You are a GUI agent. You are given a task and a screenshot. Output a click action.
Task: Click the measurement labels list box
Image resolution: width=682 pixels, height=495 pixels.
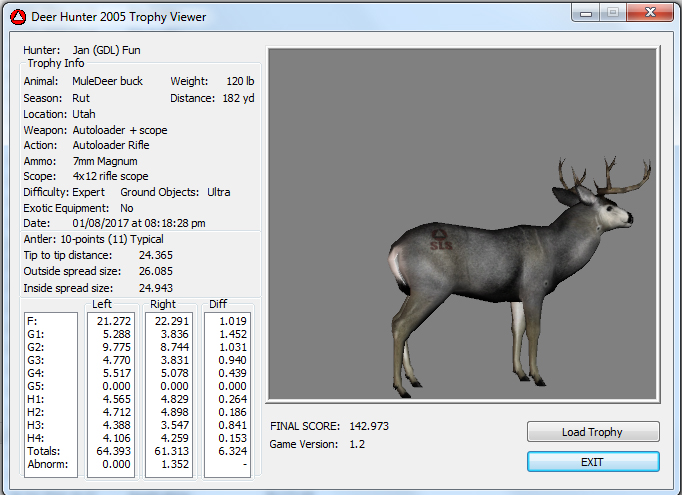click(50, 393)
